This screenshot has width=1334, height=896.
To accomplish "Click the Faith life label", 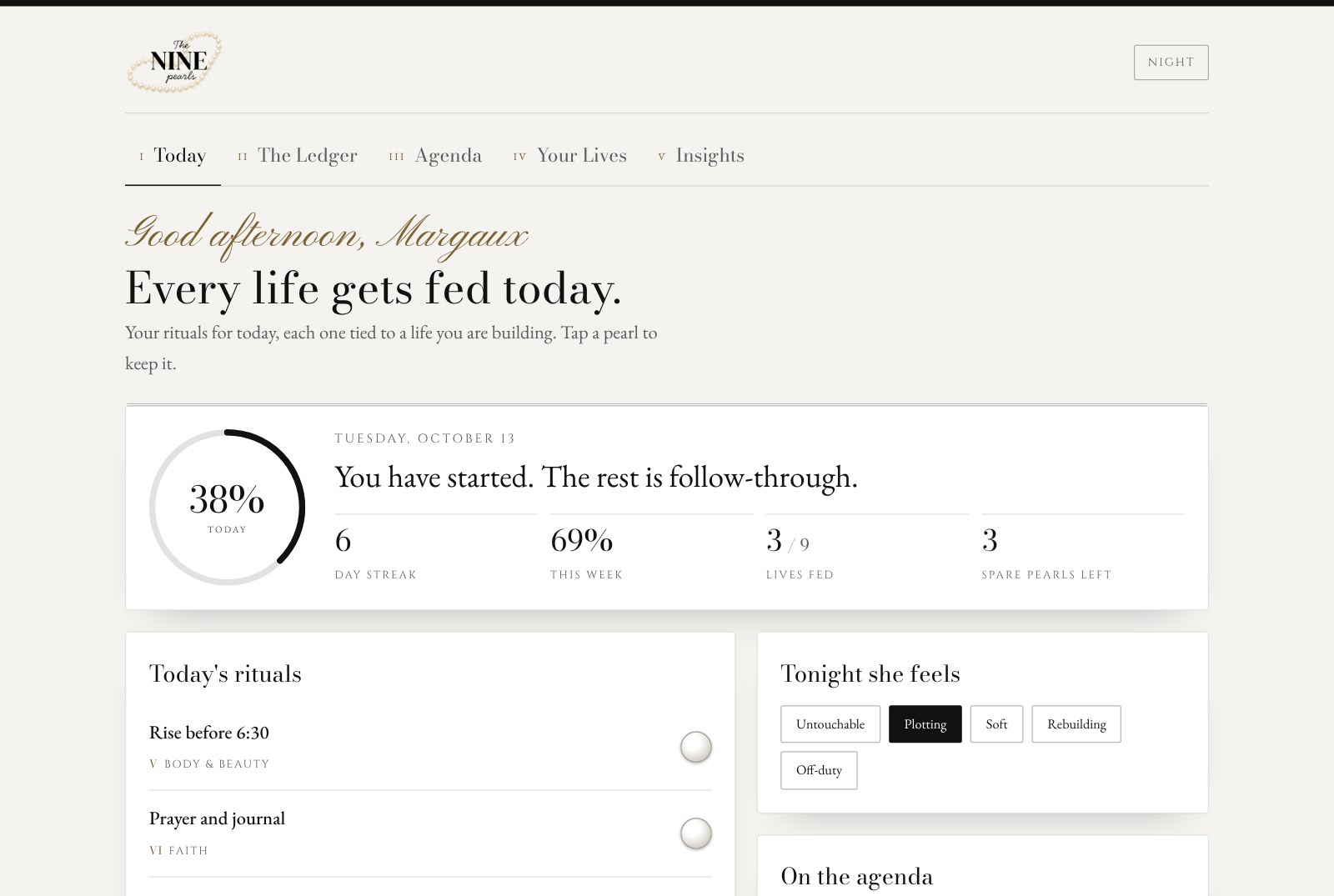I will point(178,850).
